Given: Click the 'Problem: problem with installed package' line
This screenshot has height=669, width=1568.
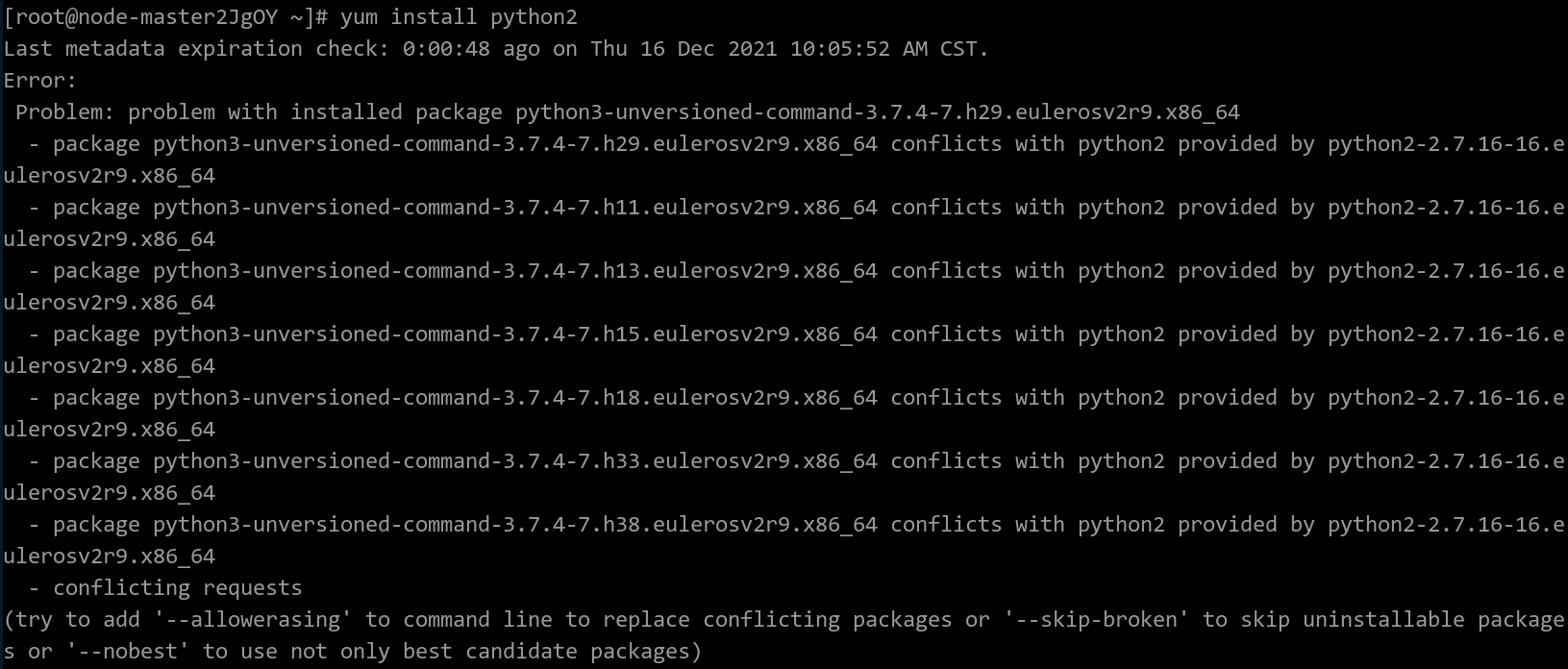Looking at the screenshot, I should (x=628, y=112).
